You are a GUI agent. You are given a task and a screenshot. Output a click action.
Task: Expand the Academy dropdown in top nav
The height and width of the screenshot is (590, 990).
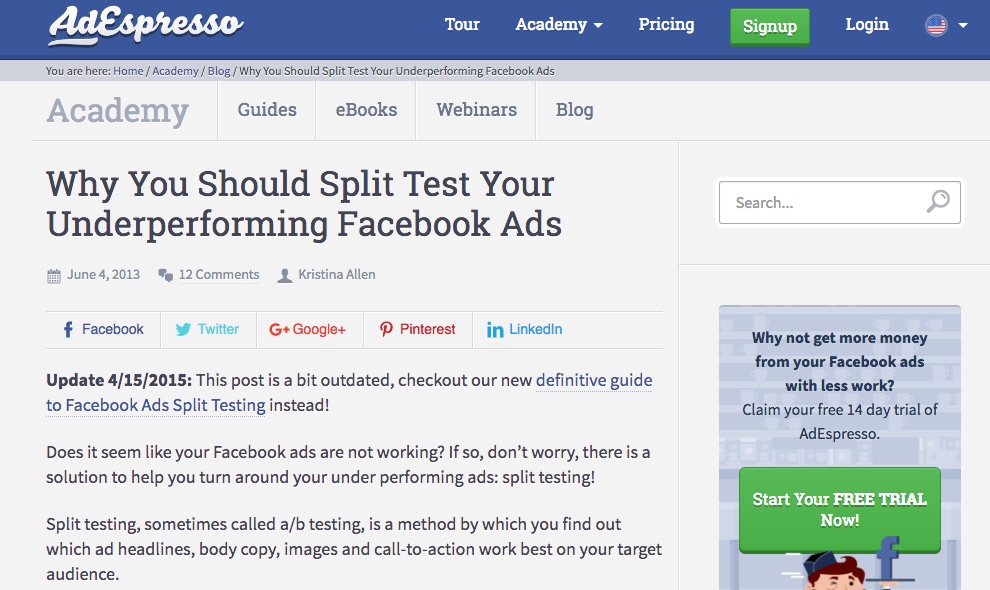tap(559, 25)
